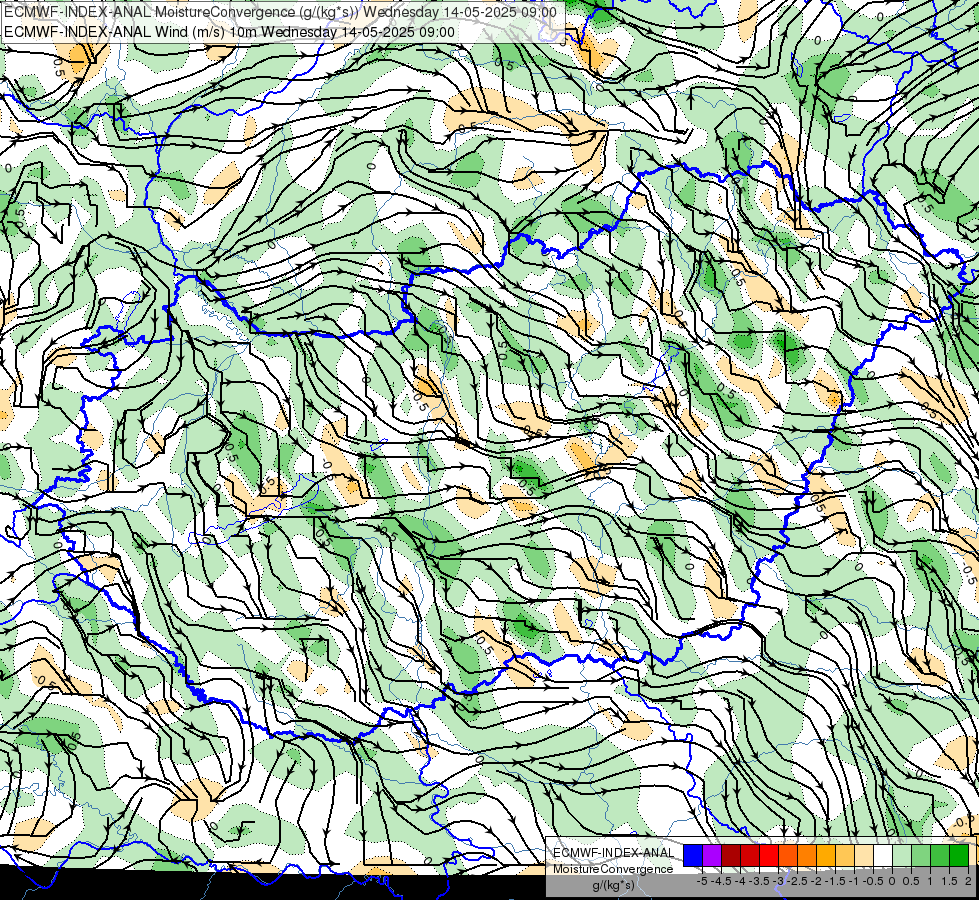Click the MoistureConvergence title line at top
This screenshot has width=979, height=900.
click(x=280, y=12)
